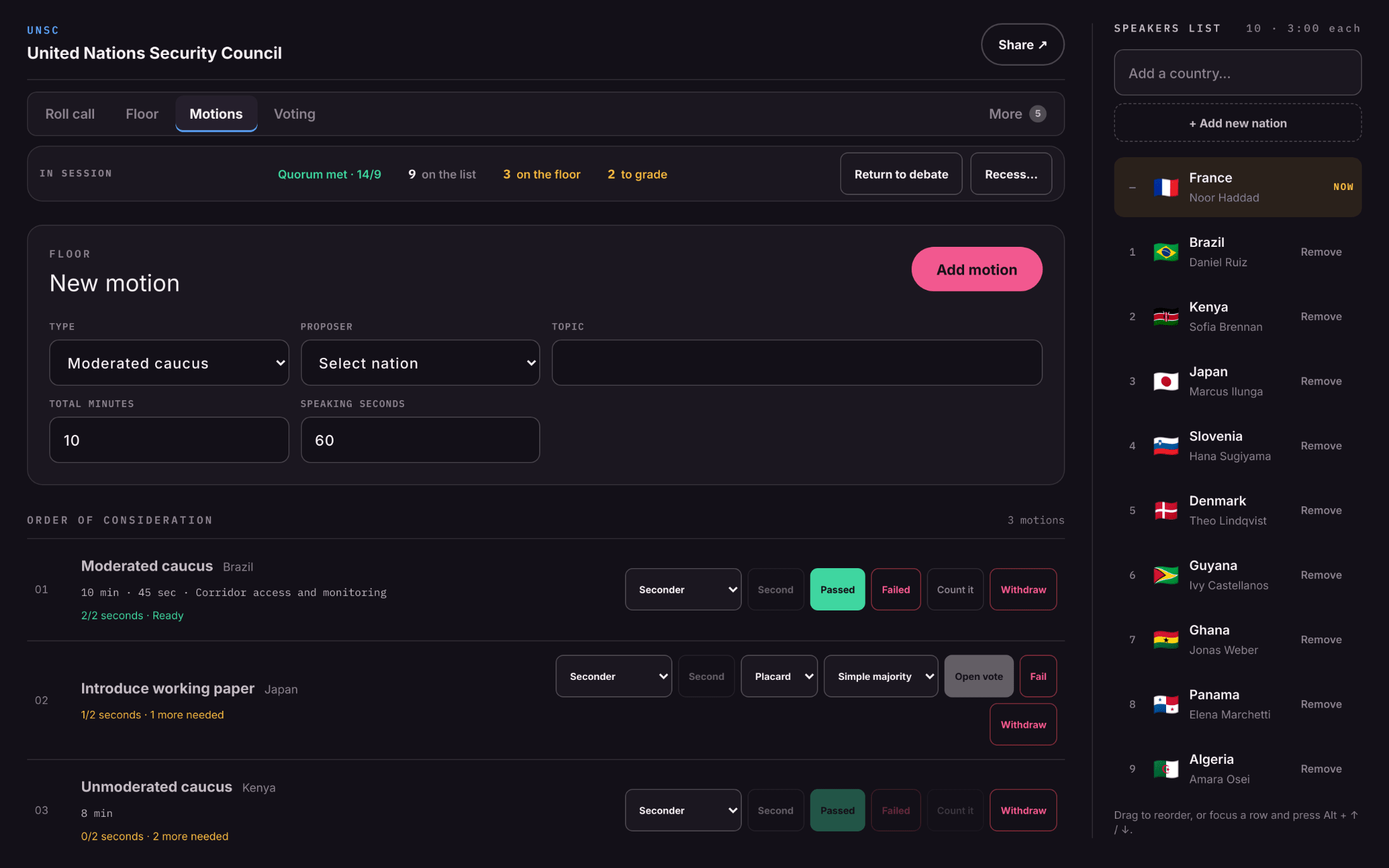Screen dimensions: 1389x868
Task: Click the Denmark flag icon
Action: (x=1165, y=510)
